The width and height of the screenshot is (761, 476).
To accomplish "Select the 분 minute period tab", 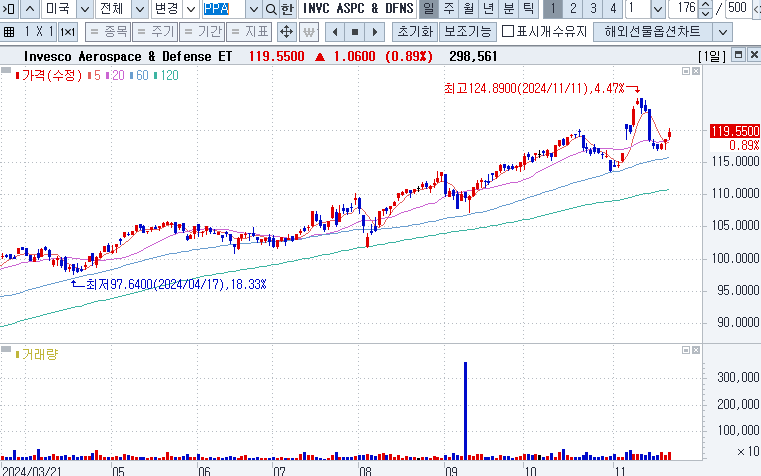I will pos(509,9).
